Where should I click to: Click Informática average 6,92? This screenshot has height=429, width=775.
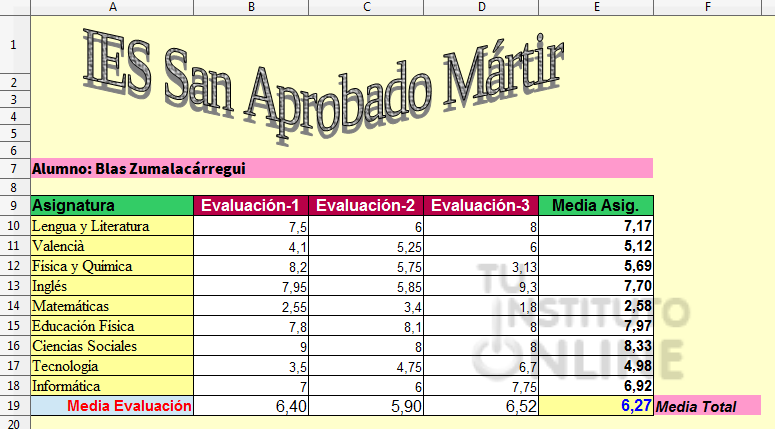coord(596,386)
